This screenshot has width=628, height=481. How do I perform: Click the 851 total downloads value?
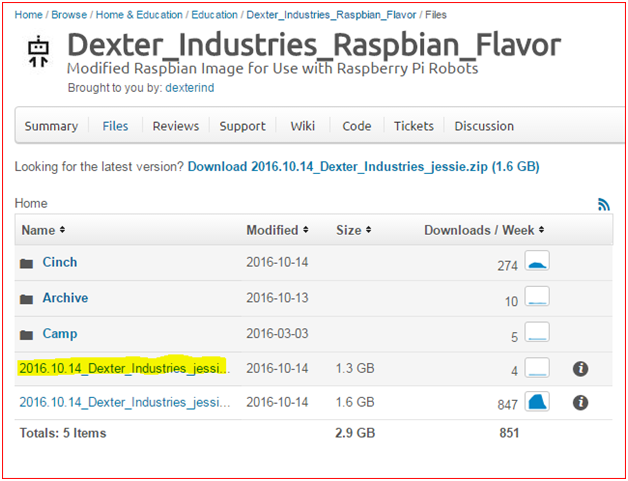[x=509, y=433]
